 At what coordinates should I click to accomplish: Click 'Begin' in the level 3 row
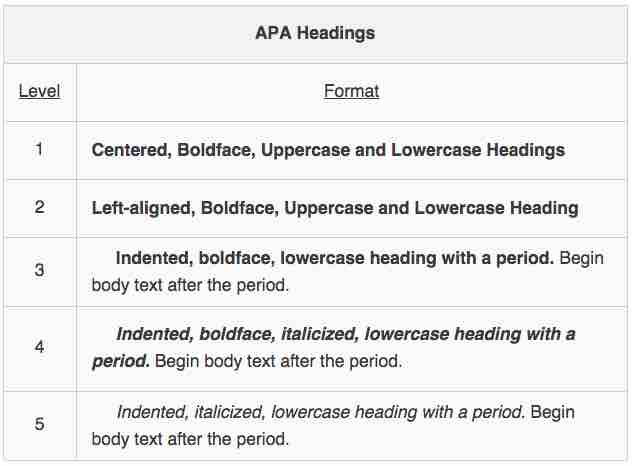click(581, 258)
